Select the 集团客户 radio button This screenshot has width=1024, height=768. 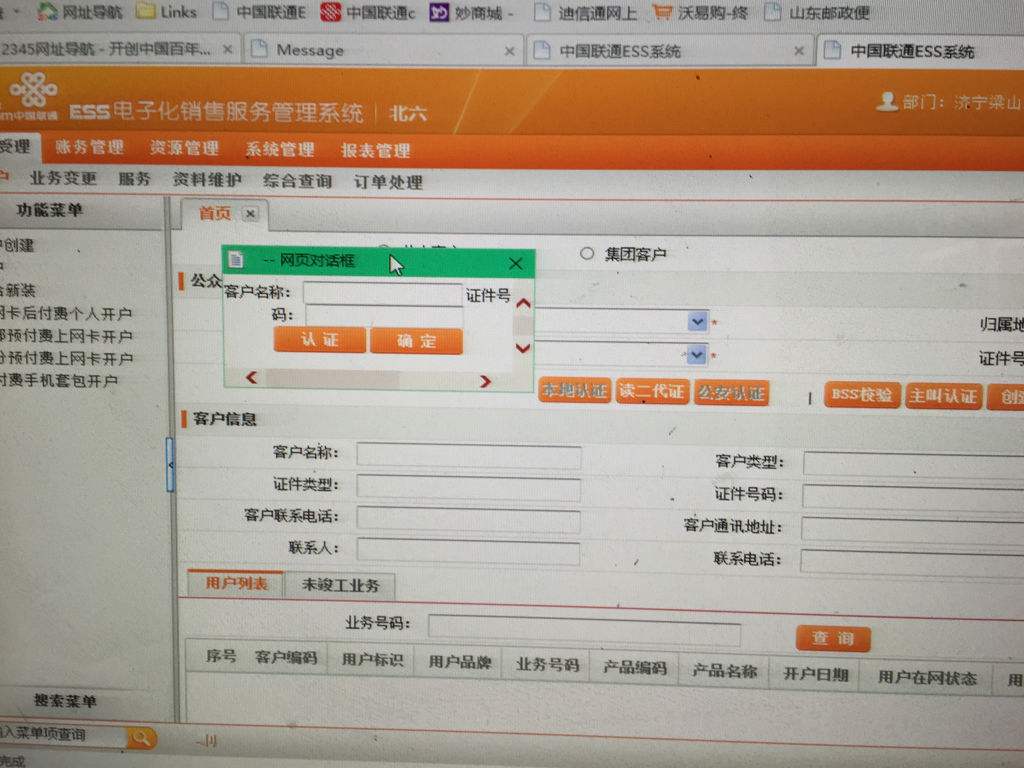click(586, 253)
